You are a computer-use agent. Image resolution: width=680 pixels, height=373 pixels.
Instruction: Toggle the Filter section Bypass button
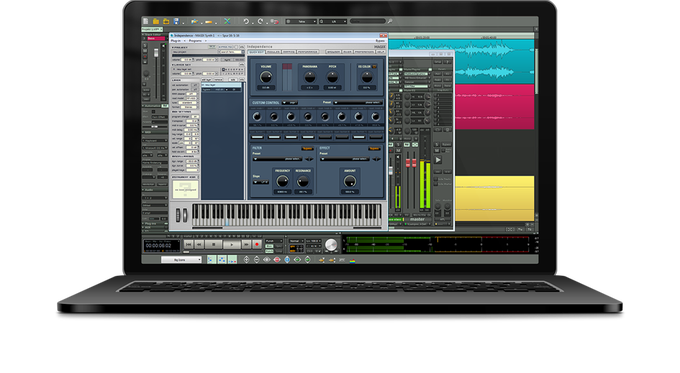[x=307, y=148]
